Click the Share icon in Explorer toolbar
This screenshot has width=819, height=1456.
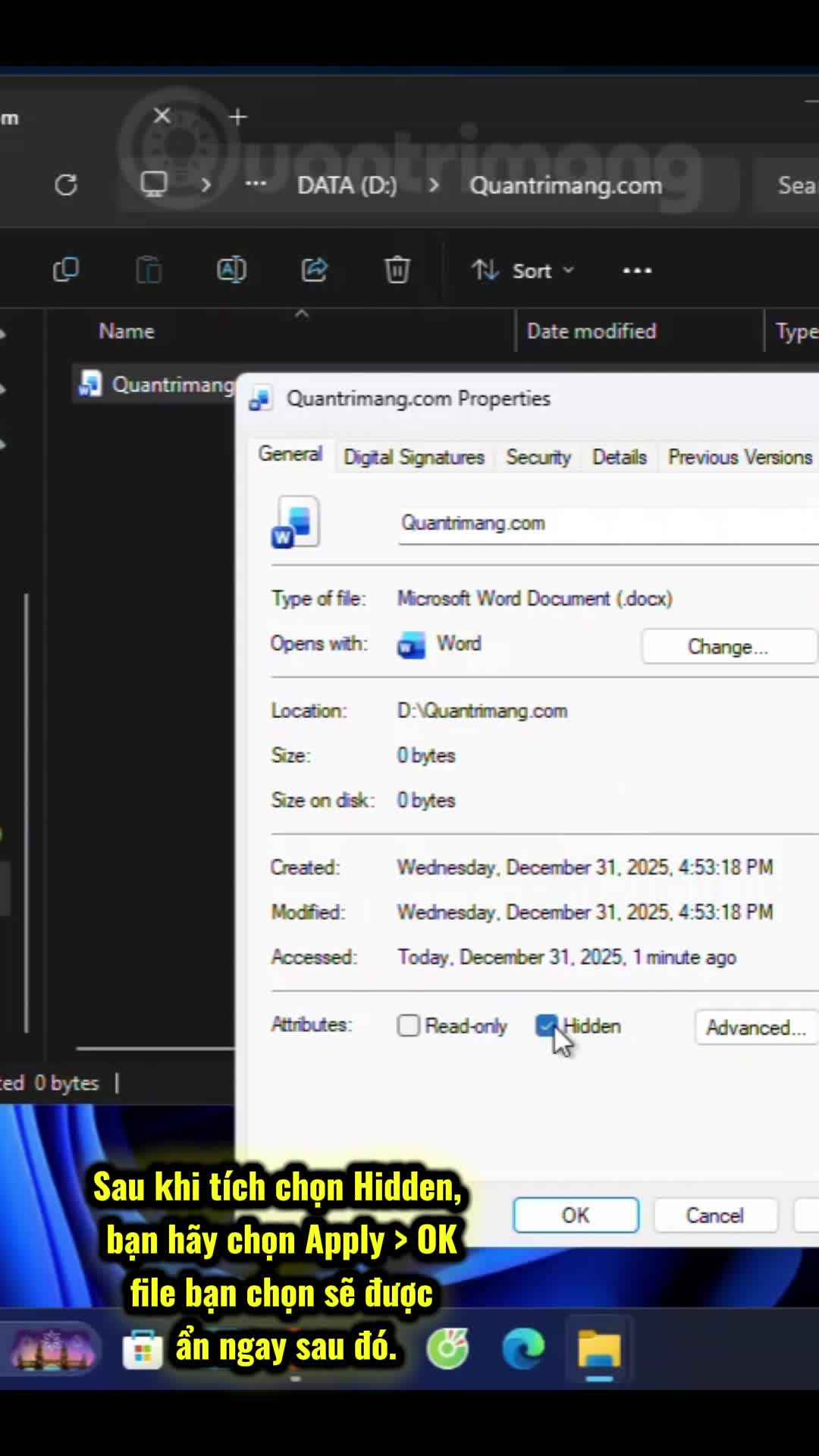tap(314, 270)
